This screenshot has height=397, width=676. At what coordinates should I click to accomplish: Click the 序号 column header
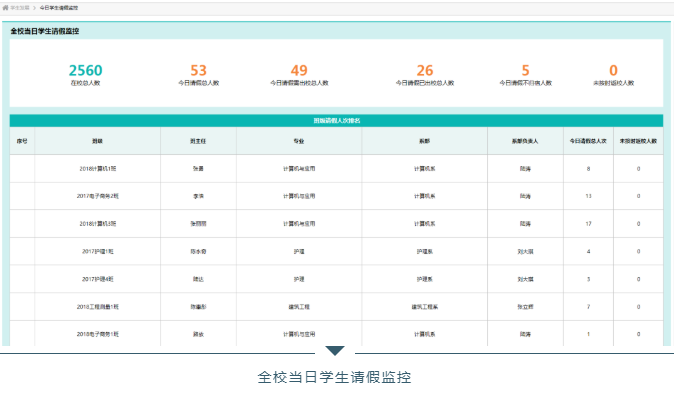[22, 141]
